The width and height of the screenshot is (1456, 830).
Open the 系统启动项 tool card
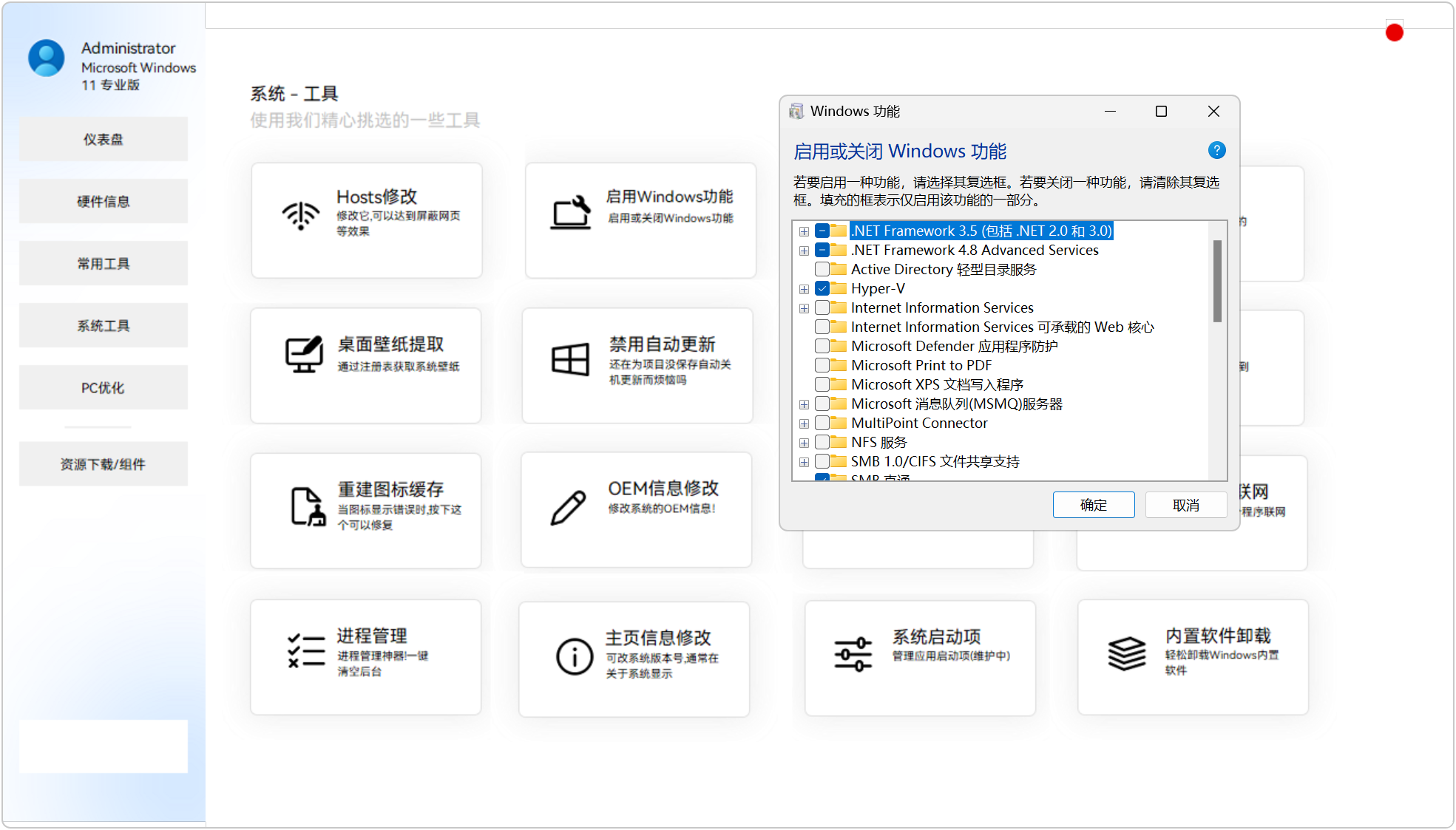click(x=920, y=658)
